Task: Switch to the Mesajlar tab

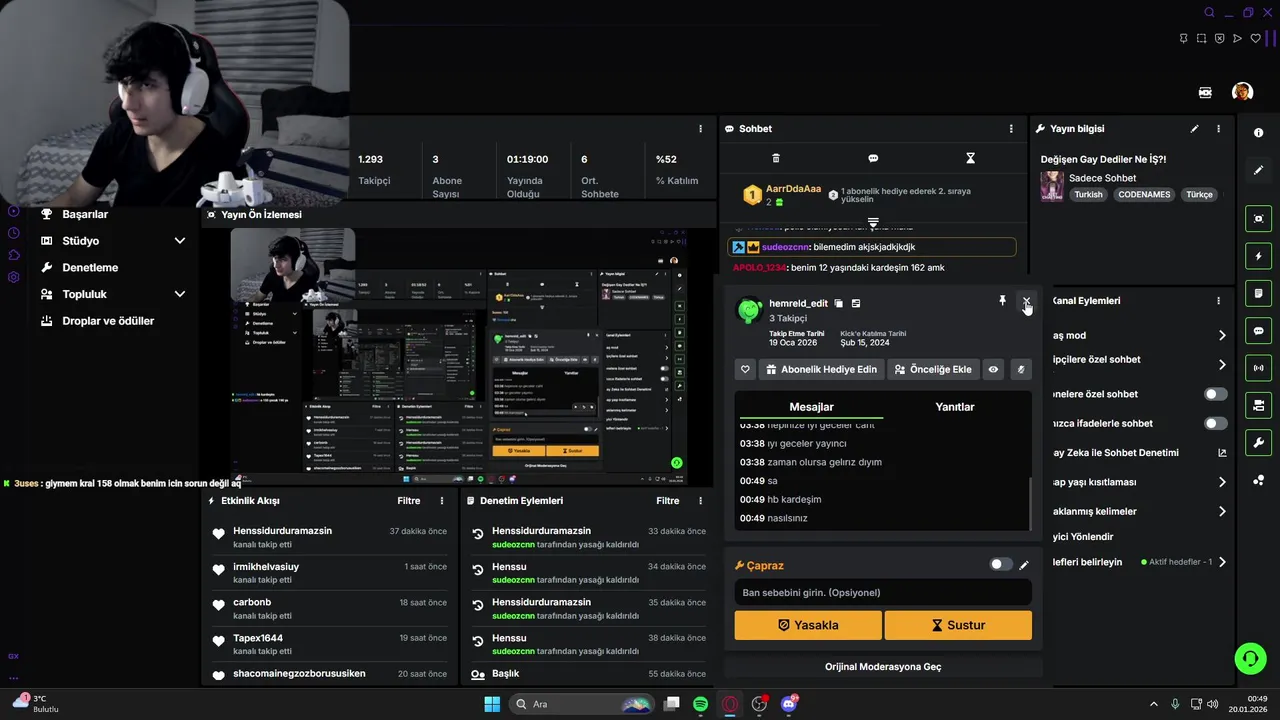Action: 811,407
